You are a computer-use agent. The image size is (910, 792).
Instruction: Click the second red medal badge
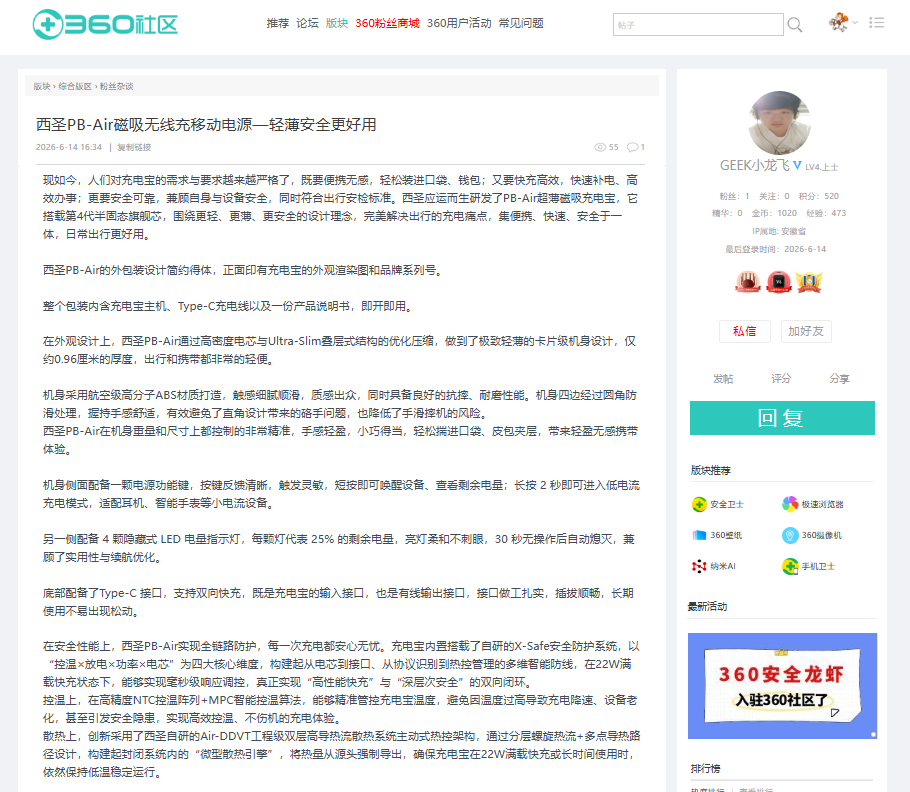[x=779, y=282]
